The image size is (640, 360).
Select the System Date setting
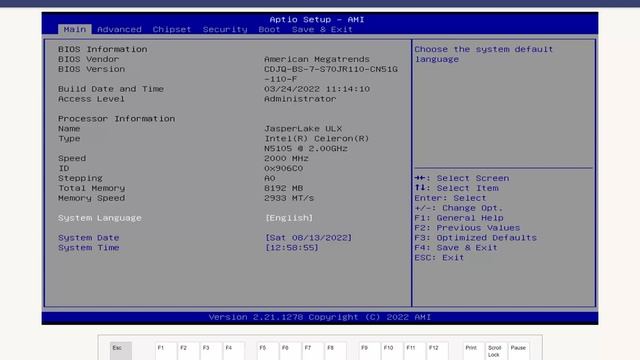coord(89,238)
